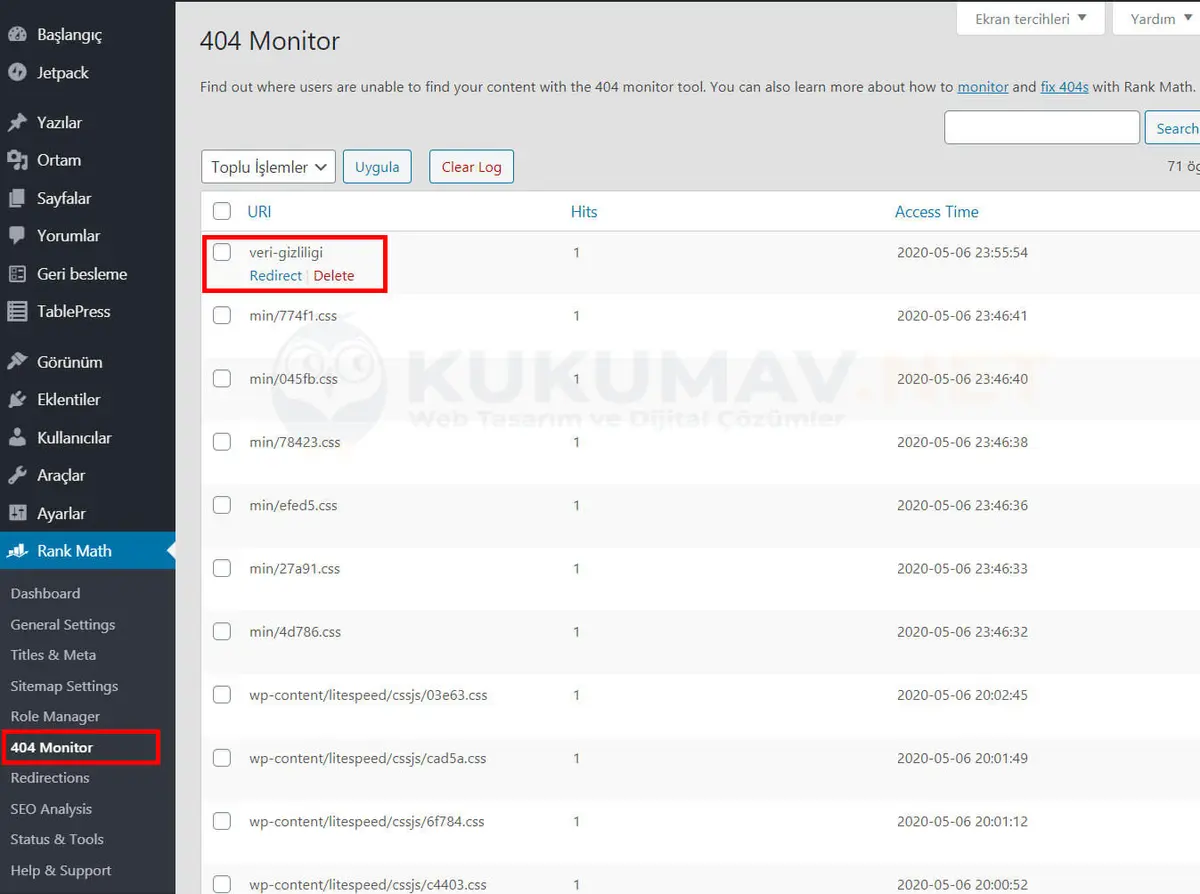Check the min/045fb.css row checkbox

[x=222, y=378]
